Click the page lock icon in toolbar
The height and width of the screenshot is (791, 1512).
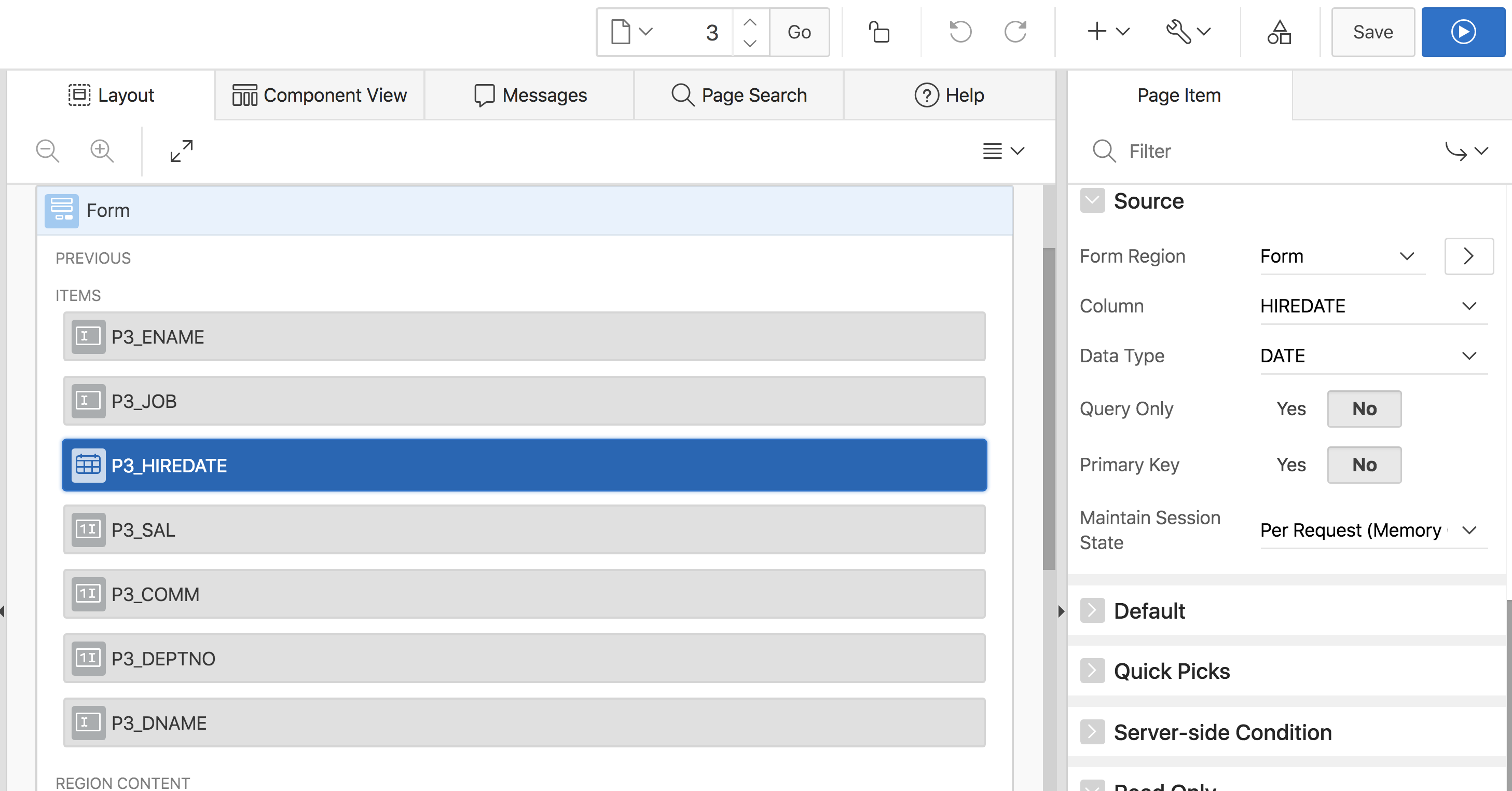[x=879, y=32]
